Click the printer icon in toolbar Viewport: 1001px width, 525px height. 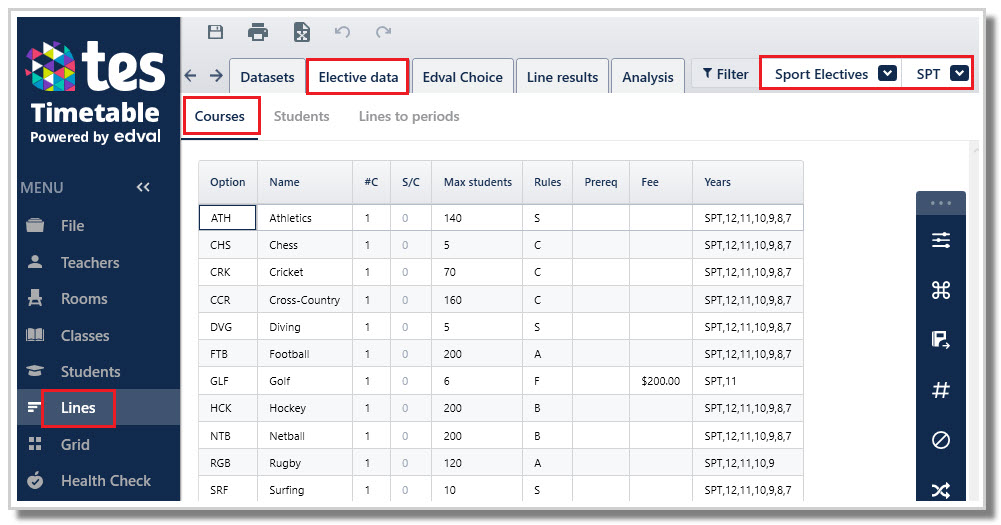tap(258, 32)
